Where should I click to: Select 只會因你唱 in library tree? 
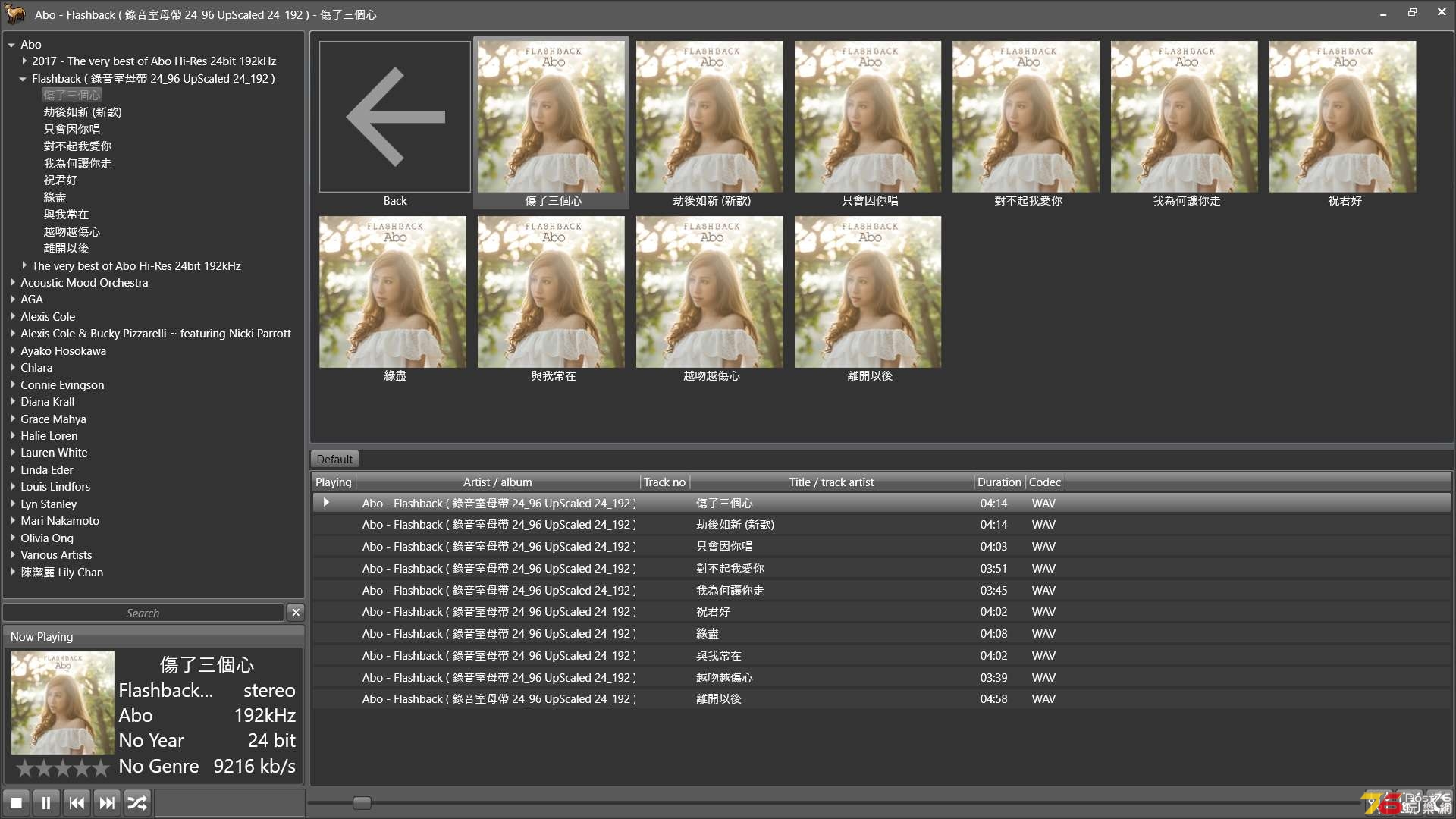(x=72, y=129)
